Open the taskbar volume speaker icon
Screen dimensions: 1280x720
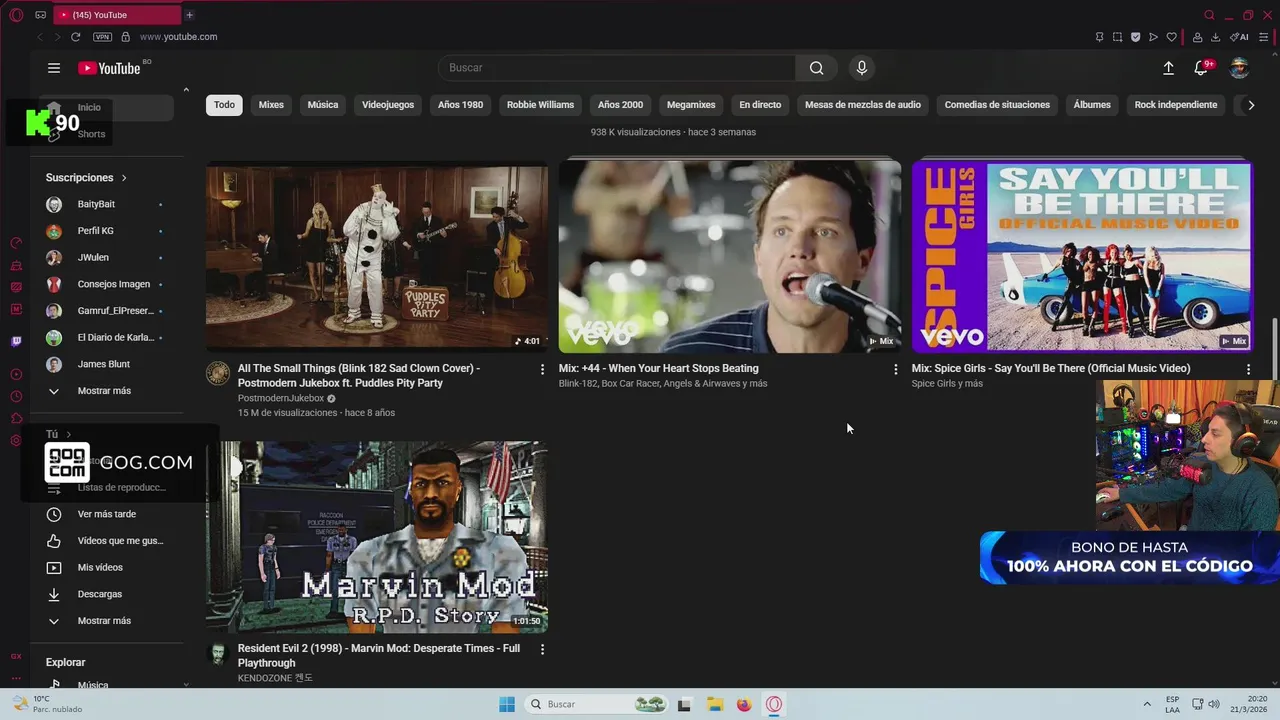(x=1214, y=704)
